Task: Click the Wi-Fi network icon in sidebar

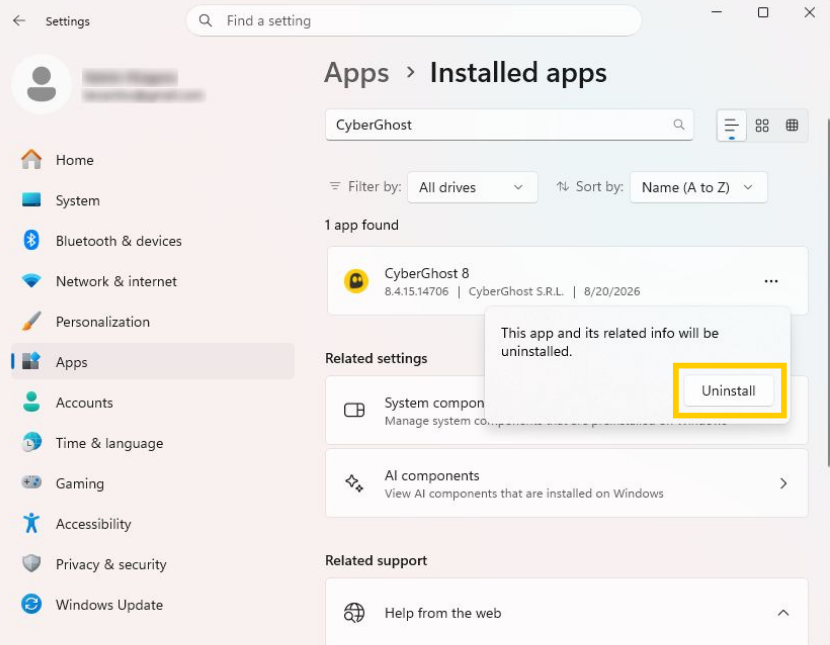Action: [x=31, y=280]
